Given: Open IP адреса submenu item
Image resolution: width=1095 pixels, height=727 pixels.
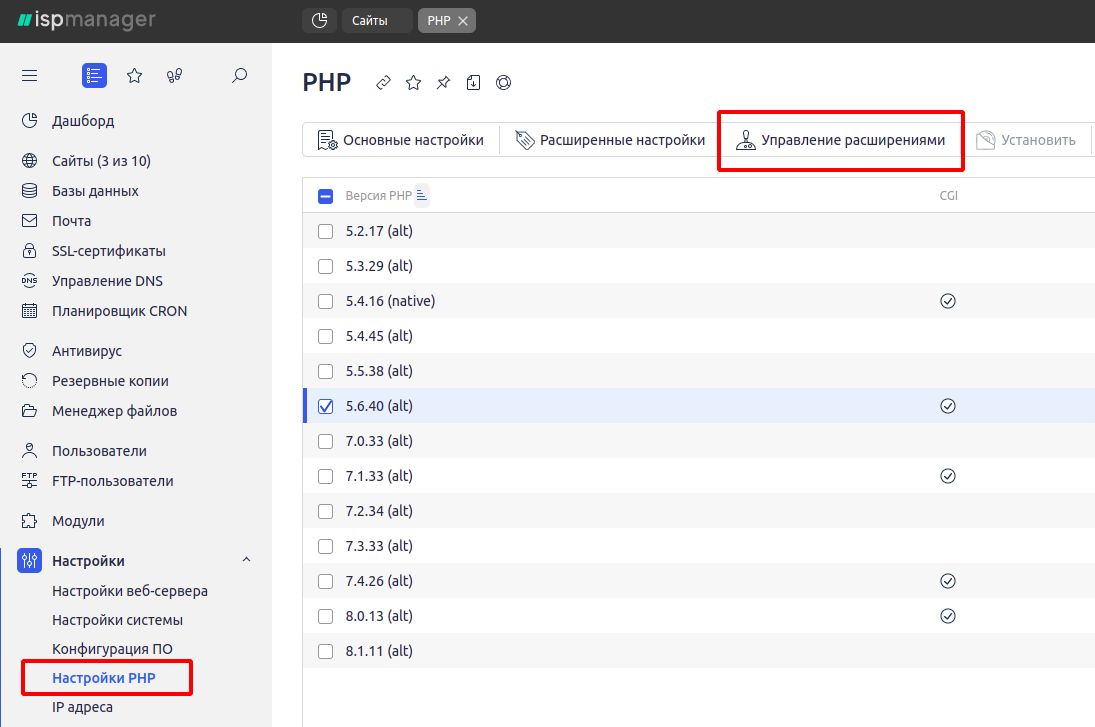Looking at the screenshot, I should pyautogui.click(x=82, y=707).
